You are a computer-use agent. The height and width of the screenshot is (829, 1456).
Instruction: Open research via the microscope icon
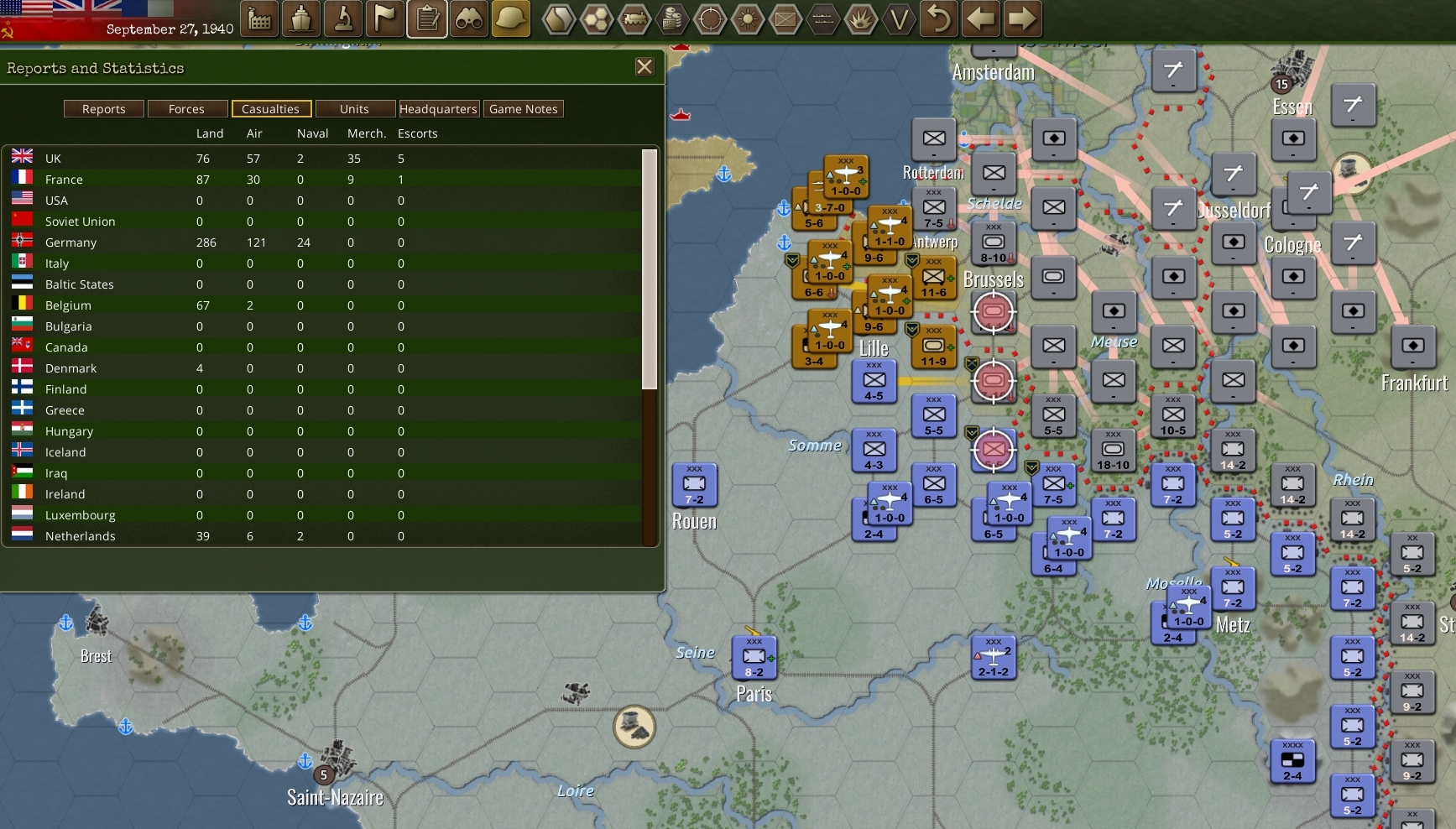(343, 18)
